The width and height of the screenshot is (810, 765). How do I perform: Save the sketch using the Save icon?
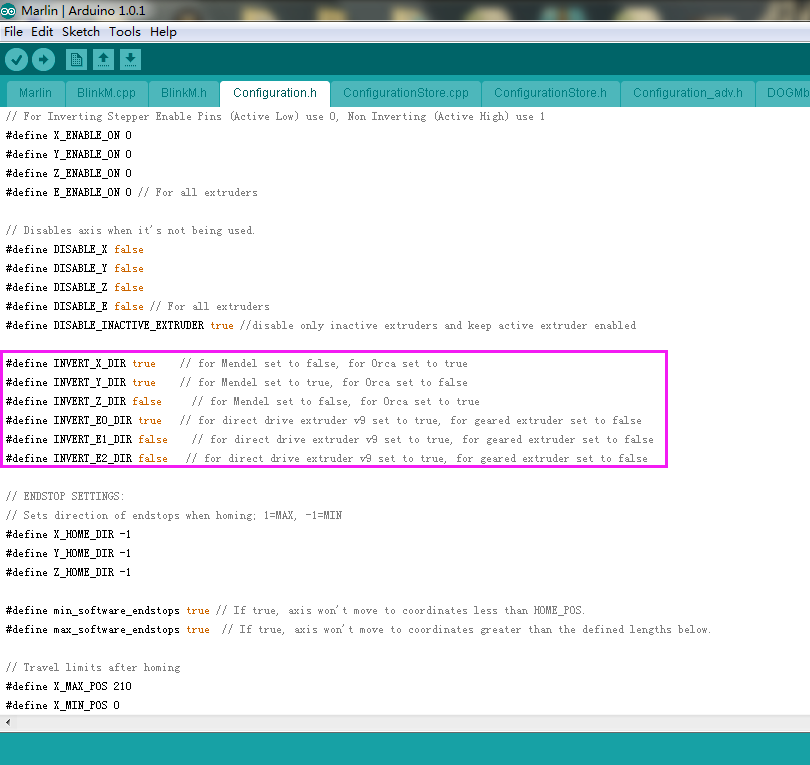click(130, 60)
